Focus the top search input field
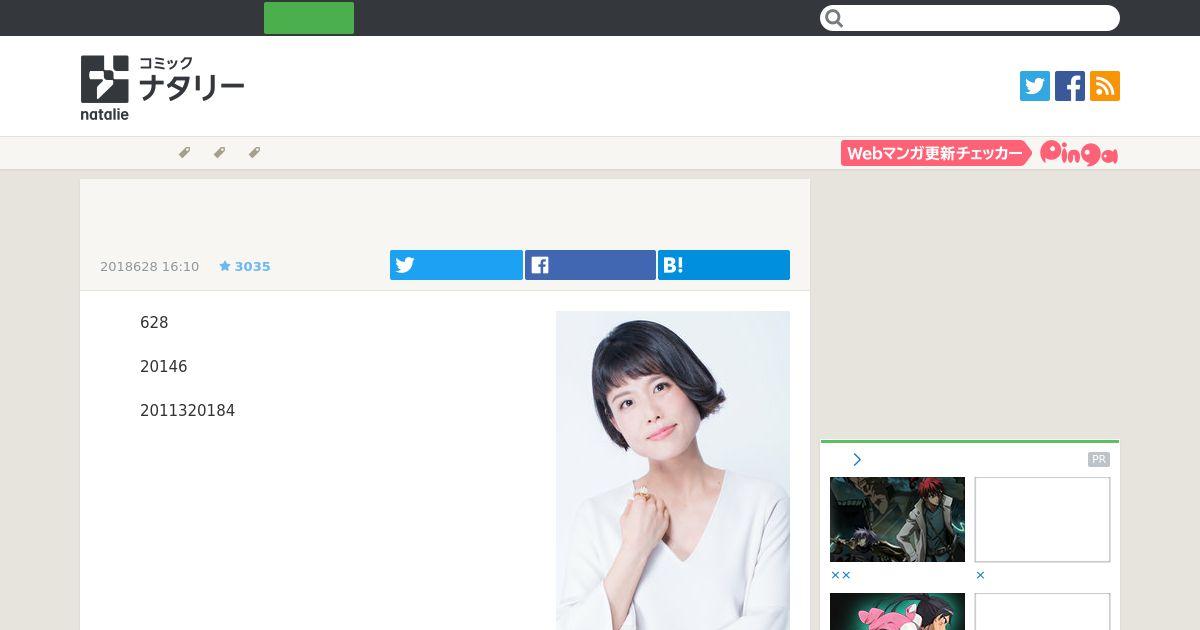Screen dimensions: 1200x630 tap(970, 18)
